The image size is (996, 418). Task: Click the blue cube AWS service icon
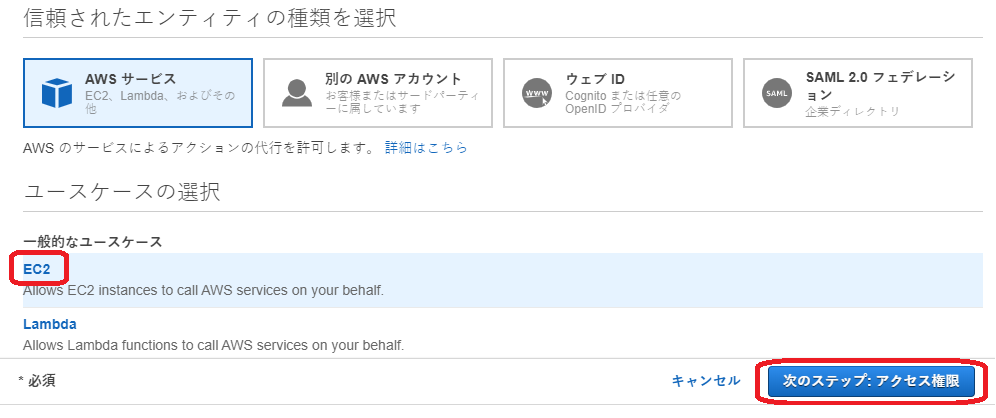click(57, 93)
